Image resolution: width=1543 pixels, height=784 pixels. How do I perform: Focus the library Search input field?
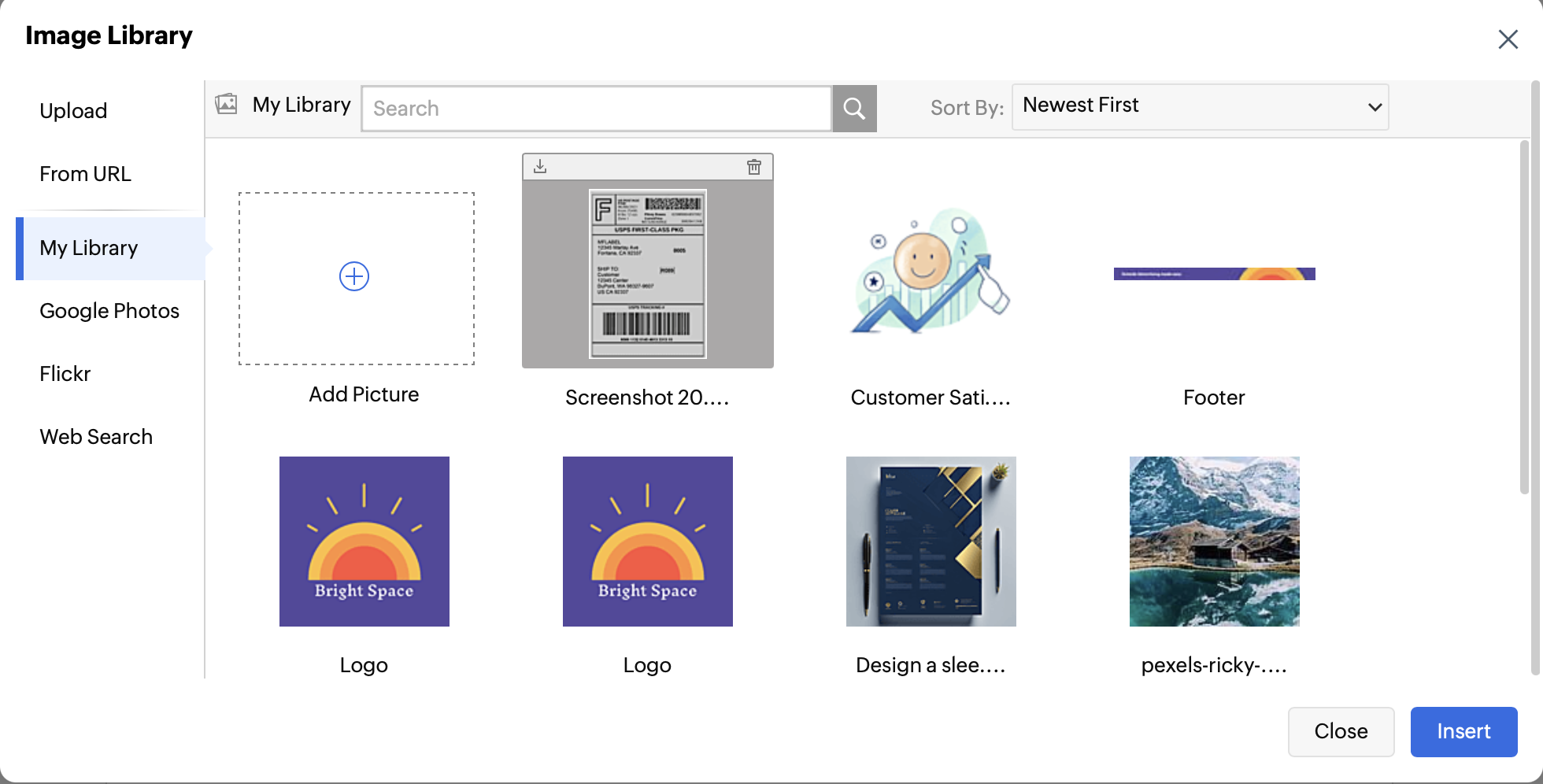(596, 109)
